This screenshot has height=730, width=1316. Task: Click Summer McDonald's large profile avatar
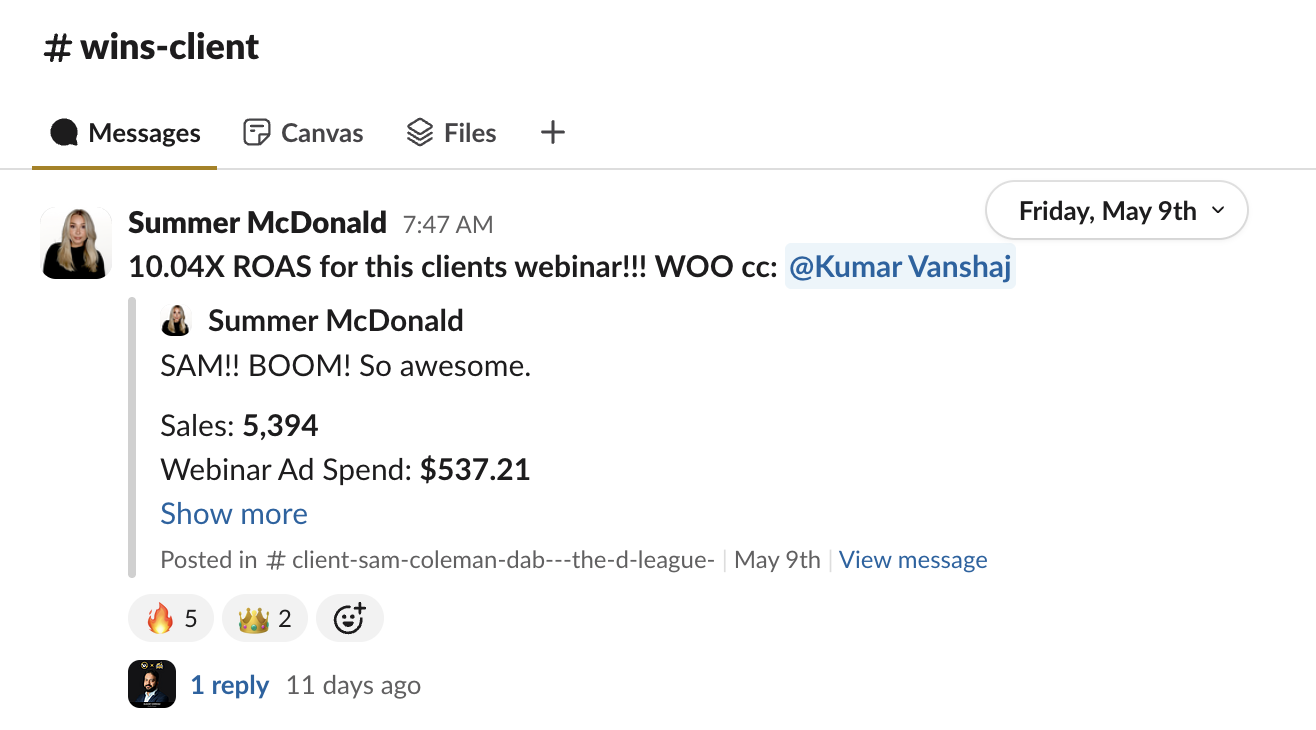[76, 243]
